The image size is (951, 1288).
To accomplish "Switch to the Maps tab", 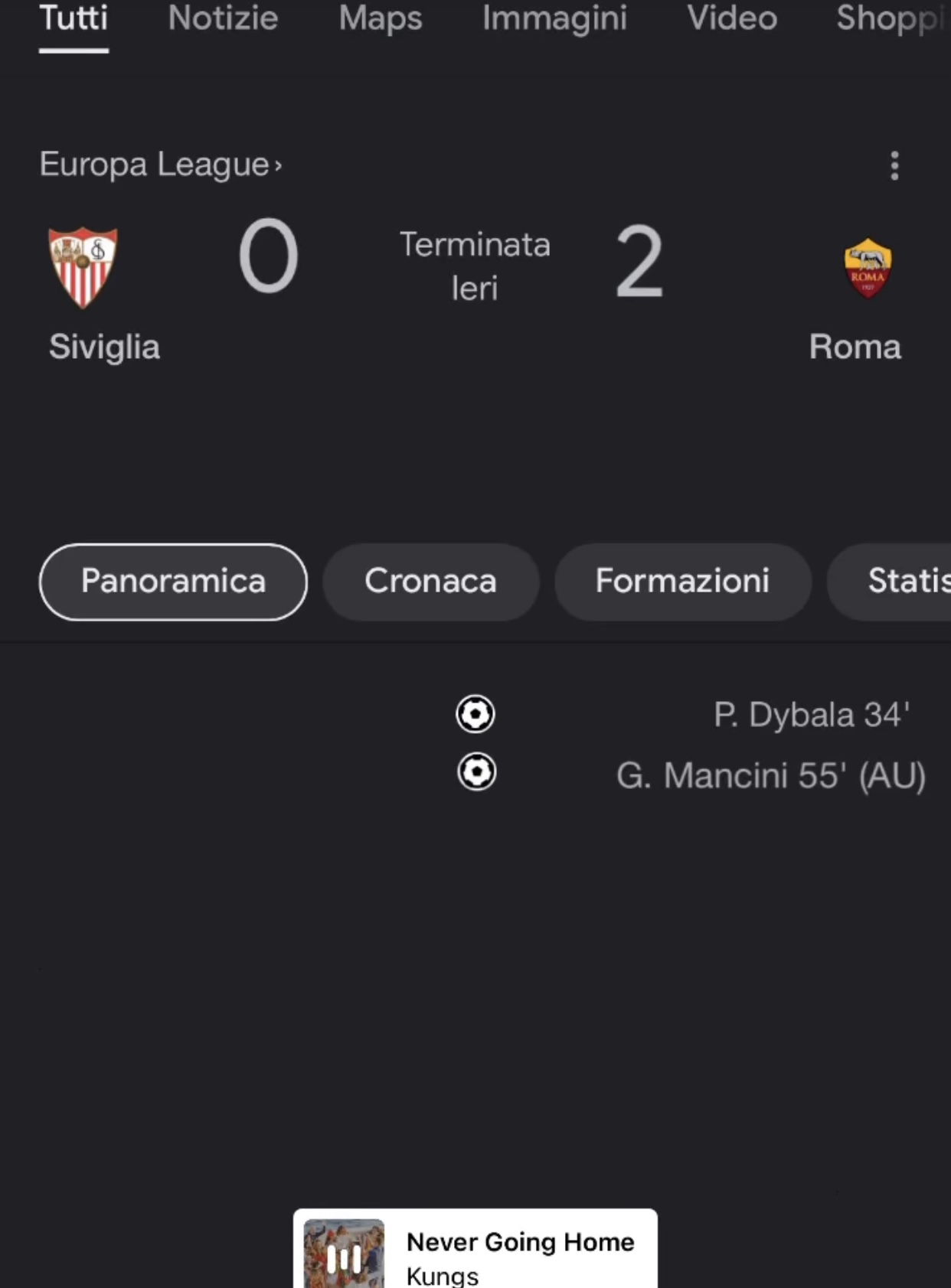I will (x=380, y=19).
